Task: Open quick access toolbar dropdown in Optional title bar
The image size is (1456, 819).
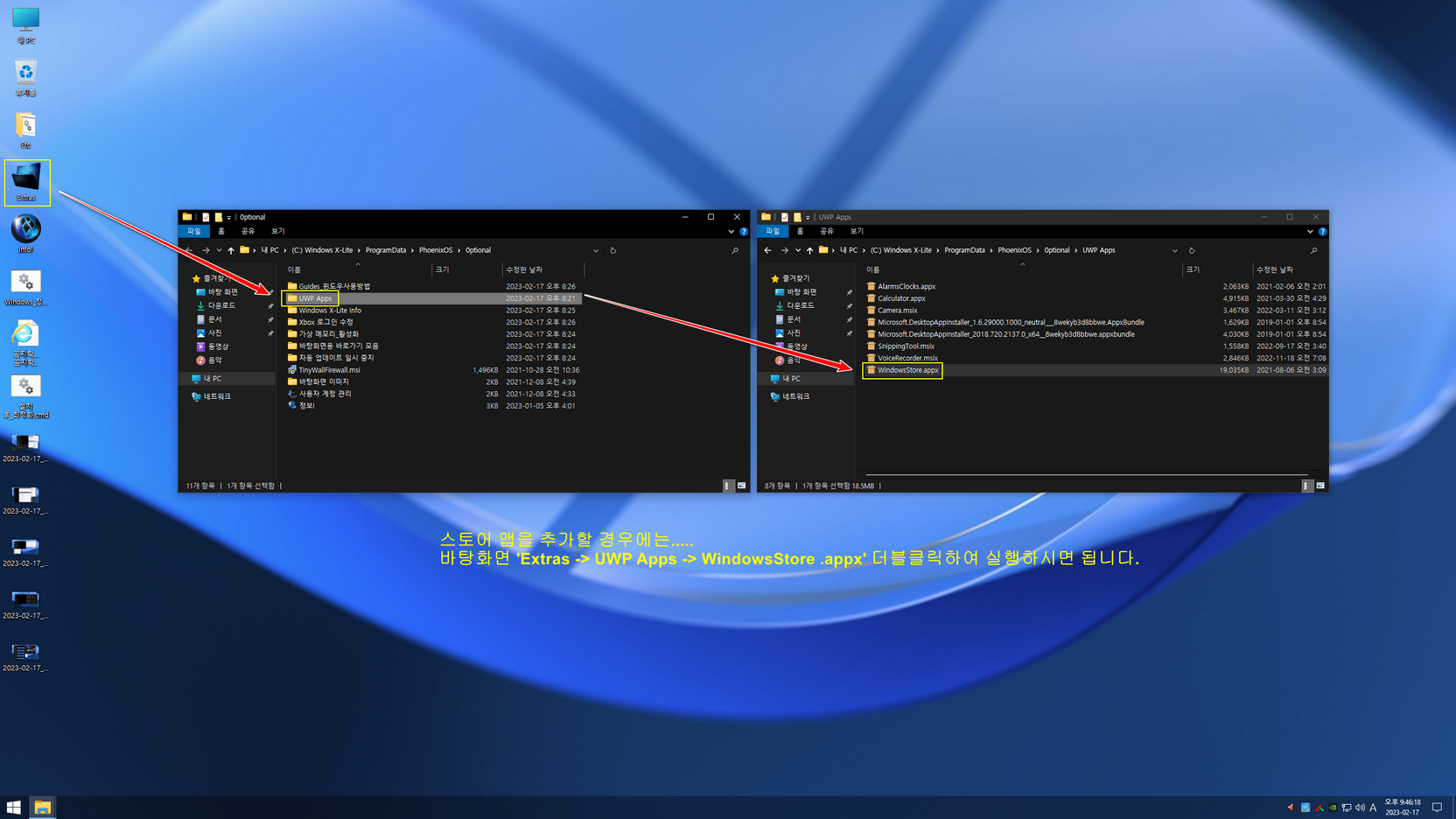Action: click(x=229, y=217)
